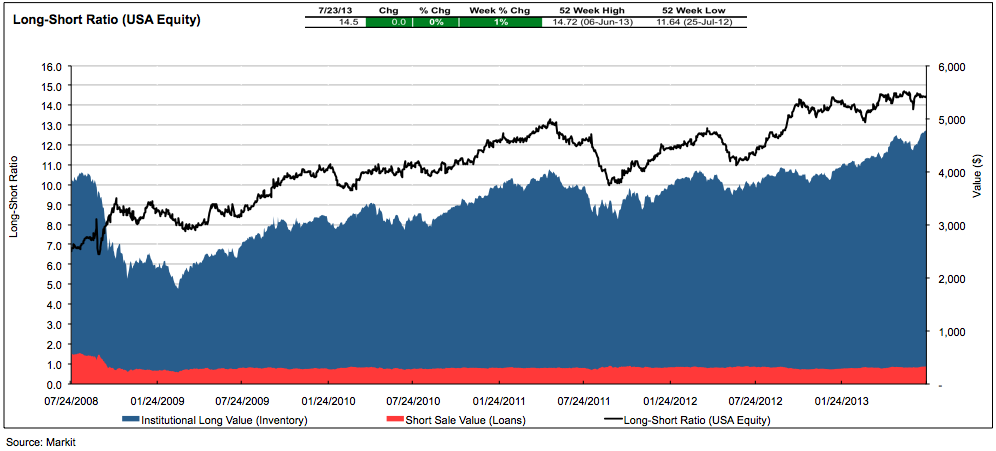Click the 01/24/2011 x-axis date label
Screen dimensions: 996x451
point(506,401)
